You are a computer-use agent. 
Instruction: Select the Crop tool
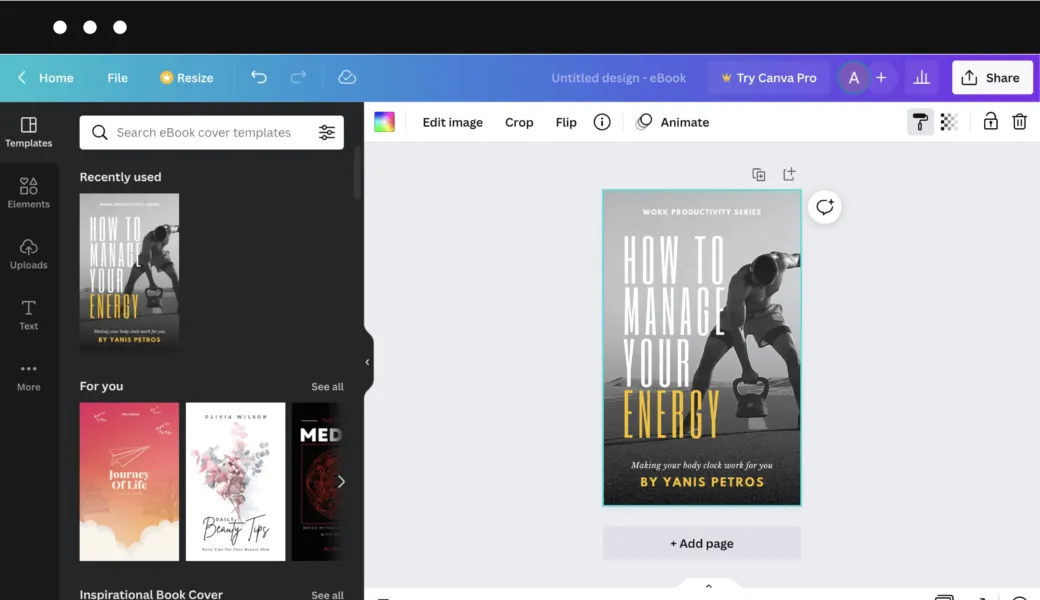(x=519, y=122)
